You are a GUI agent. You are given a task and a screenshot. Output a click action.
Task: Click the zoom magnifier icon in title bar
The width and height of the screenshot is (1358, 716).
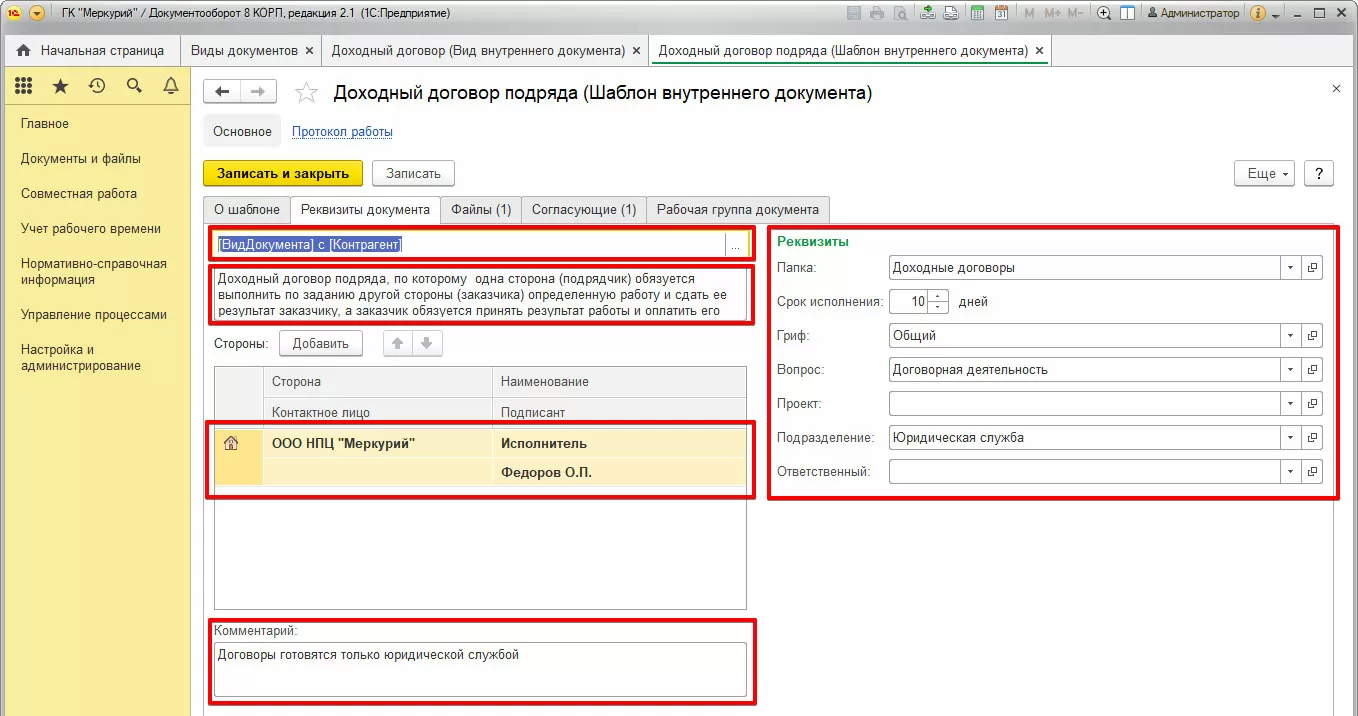pyautogui.click(x=1104, y=13)
